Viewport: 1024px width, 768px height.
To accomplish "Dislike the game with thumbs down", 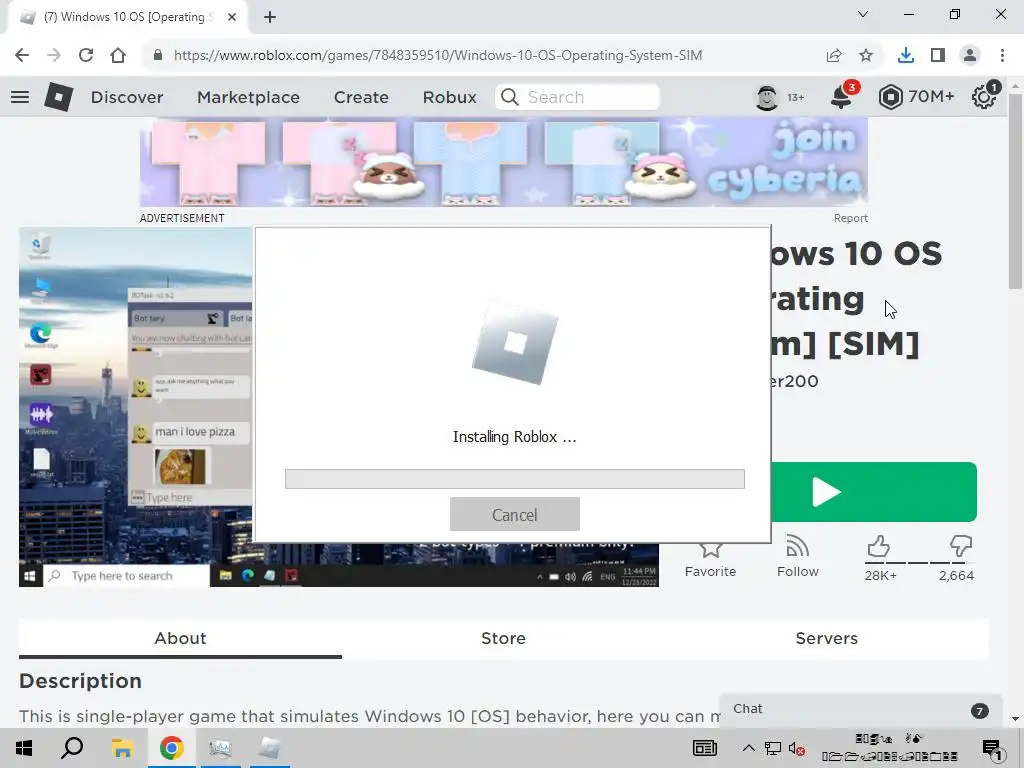I will pos(960,547).
